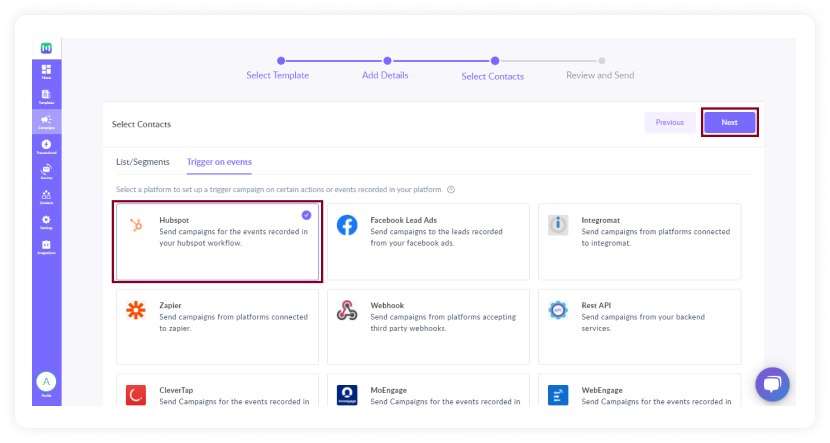This screenshot has height=443, width=830.
Task: Open Integrations in the sidebar
Action: 47,247
